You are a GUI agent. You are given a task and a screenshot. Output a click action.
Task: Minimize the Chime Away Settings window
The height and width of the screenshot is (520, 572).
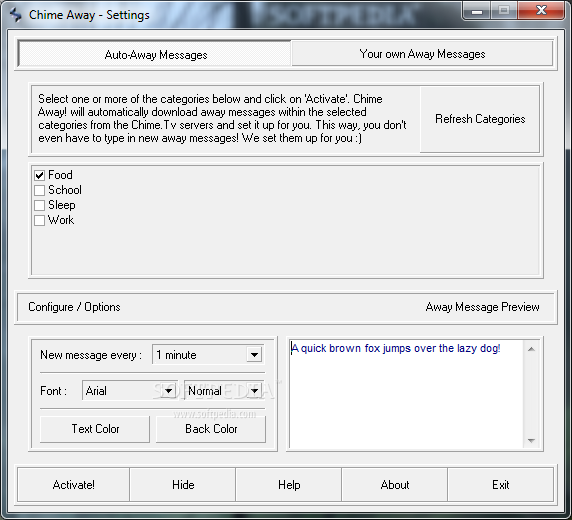[x=477, y=11]
